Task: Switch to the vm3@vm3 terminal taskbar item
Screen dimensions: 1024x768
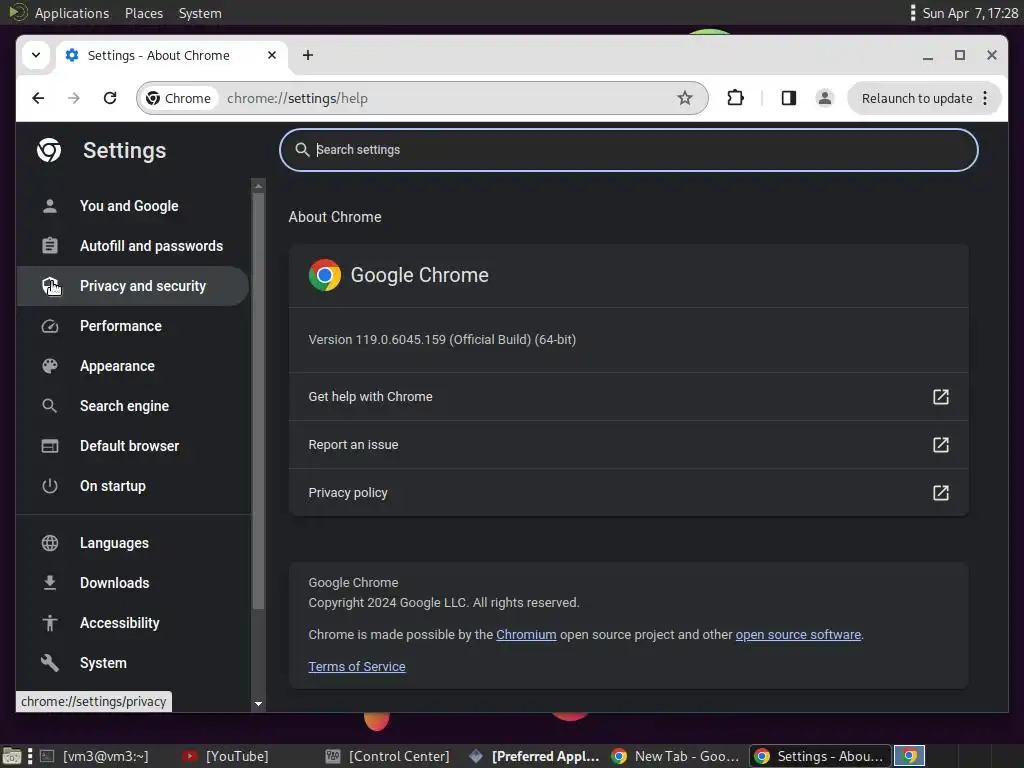Action: point(95,756)
